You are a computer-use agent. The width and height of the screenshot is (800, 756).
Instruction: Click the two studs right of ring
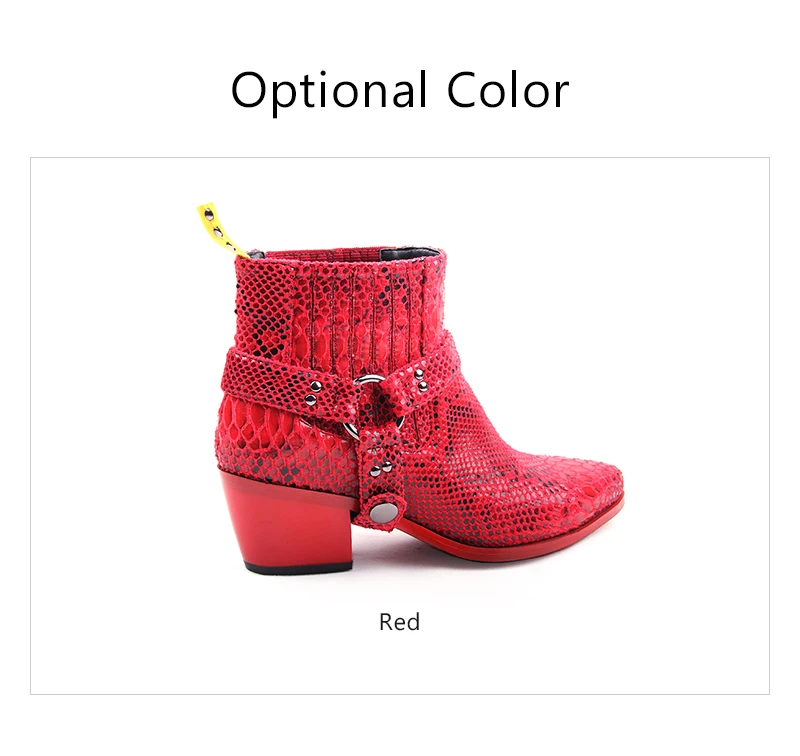point(421,381)
